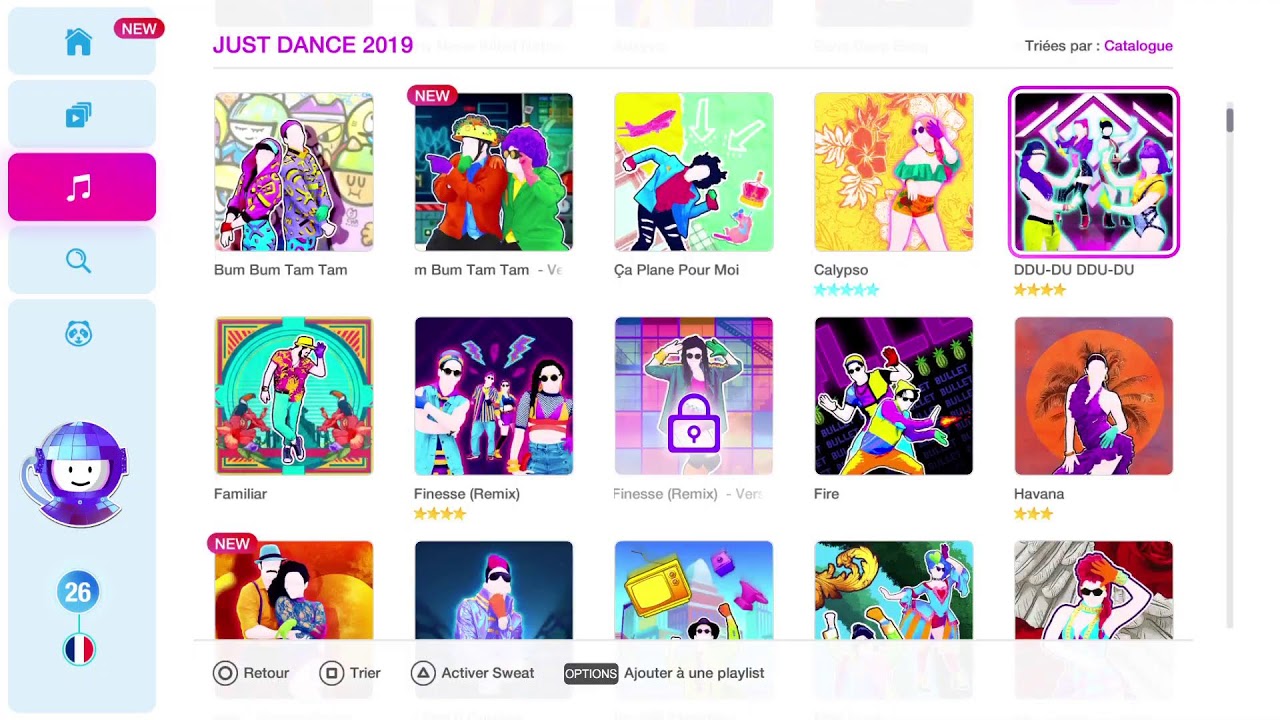Image resolution: width=1280 pixels, height=720 pixels.
Task: Click Activer Sweat label
Action: pos(488,673)
